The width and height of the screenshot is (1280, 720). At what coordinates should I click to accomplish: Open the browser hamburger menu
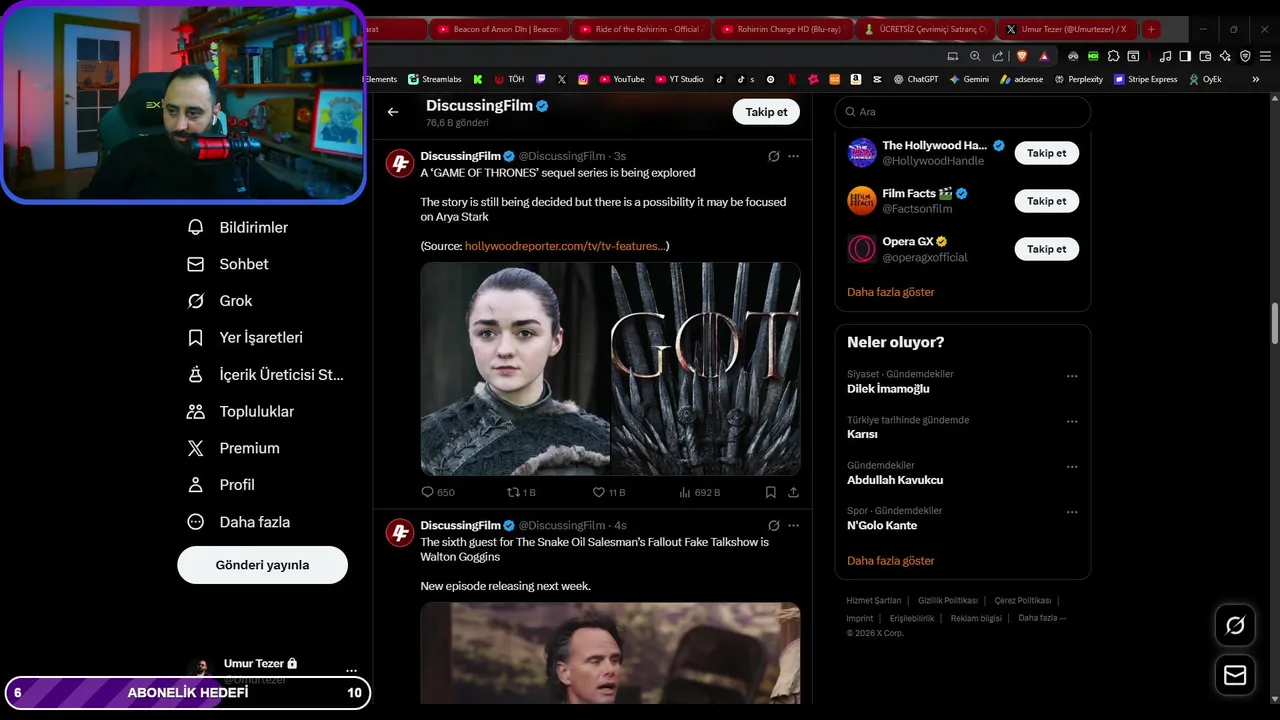coord(1266,56)
